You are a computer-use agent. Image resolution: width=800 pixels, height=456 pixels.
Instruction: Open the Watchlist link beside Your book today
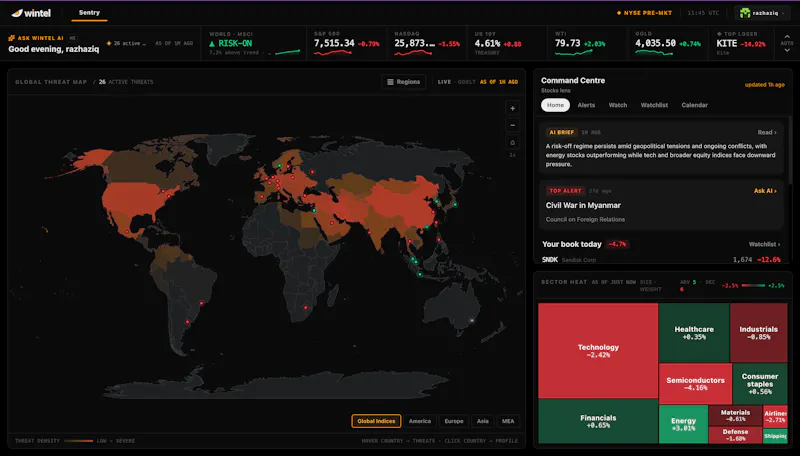point(764,244)
